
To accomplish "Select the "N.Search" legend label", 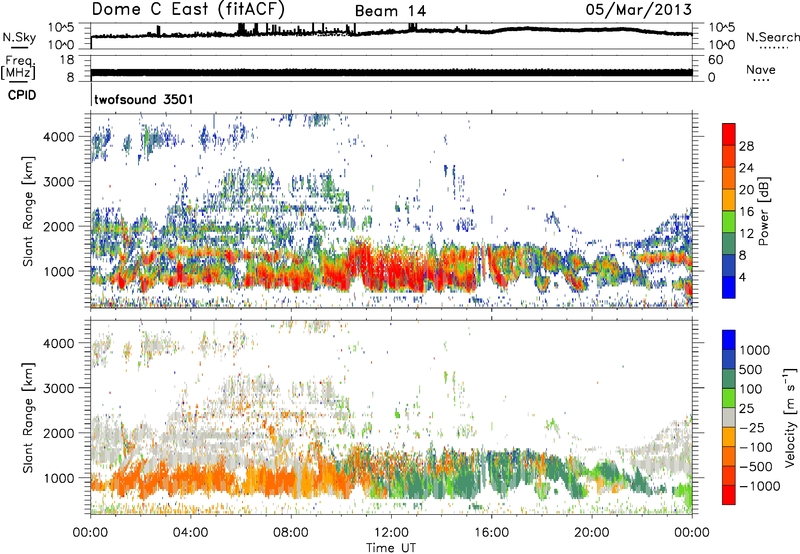I will (x=772, y=37).
